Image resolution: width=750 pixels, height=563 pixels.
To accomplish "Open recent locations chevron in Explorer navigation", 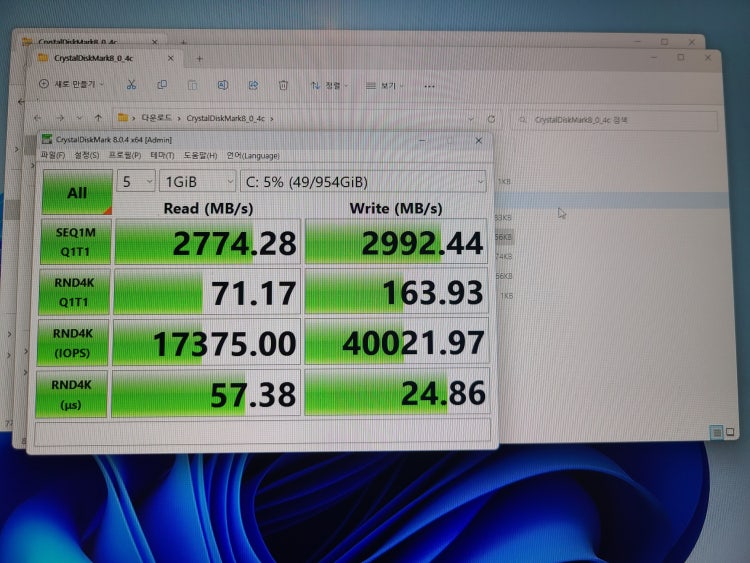I will (79, 118).
